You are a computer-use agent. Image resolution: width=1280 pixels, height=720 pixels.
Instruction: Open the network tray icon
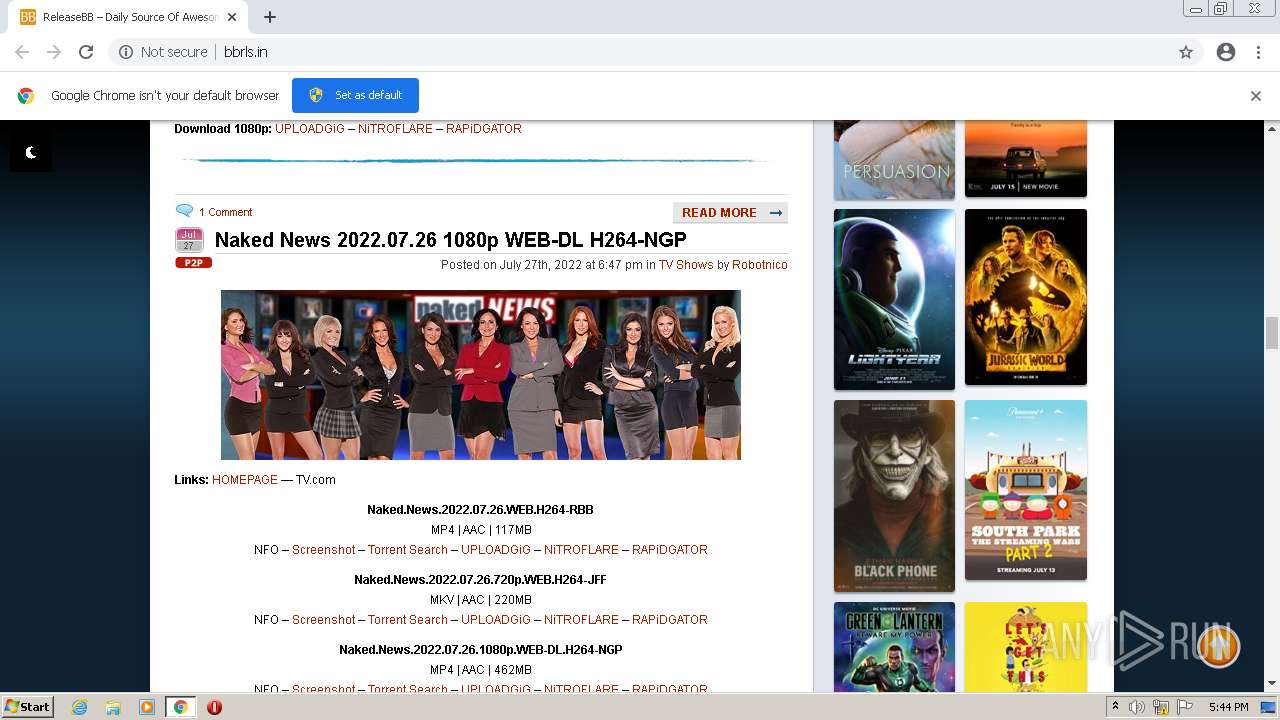(1161, 707)
